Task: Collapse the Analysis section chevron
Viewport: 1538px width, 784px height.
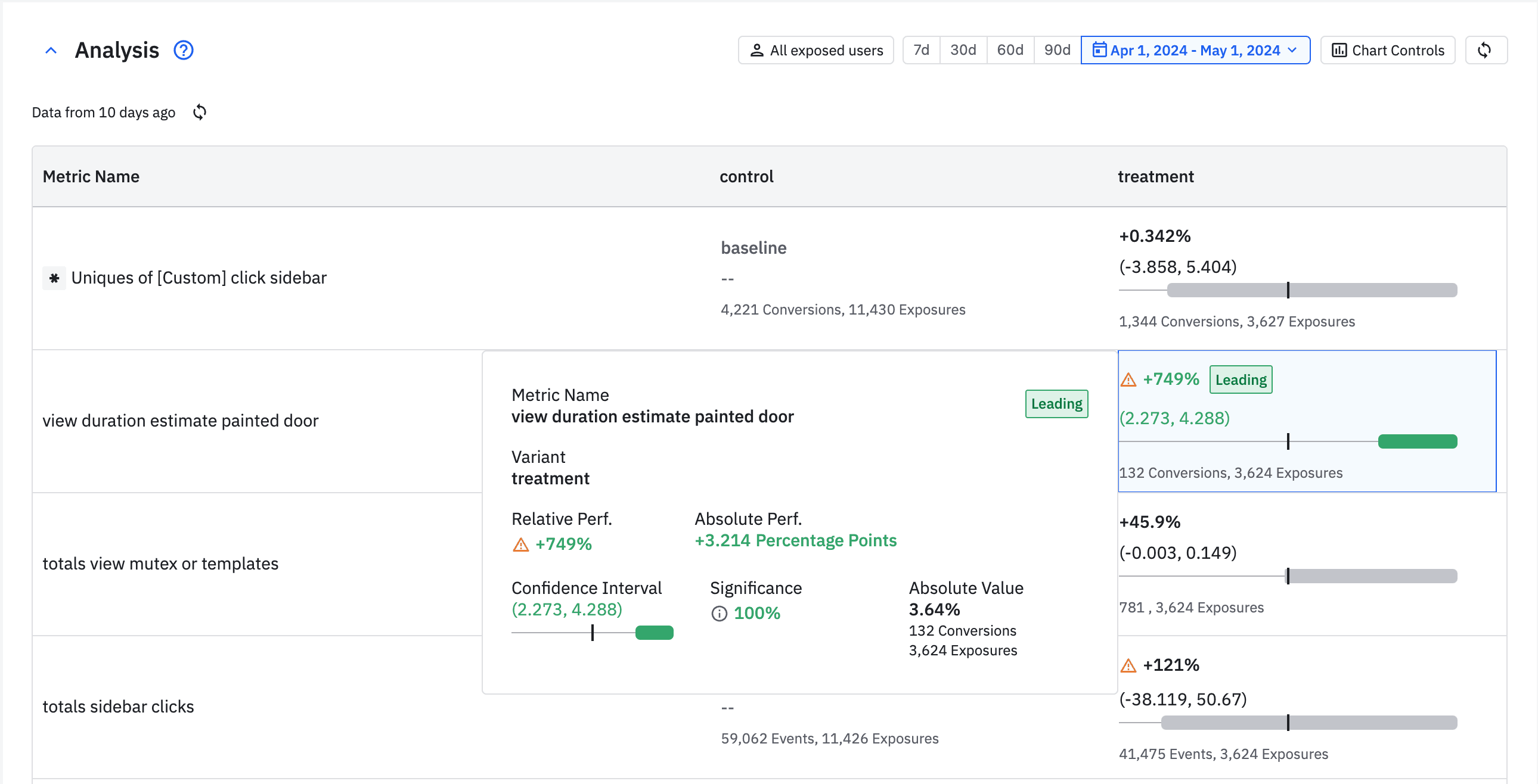Action: pos(51,51)
